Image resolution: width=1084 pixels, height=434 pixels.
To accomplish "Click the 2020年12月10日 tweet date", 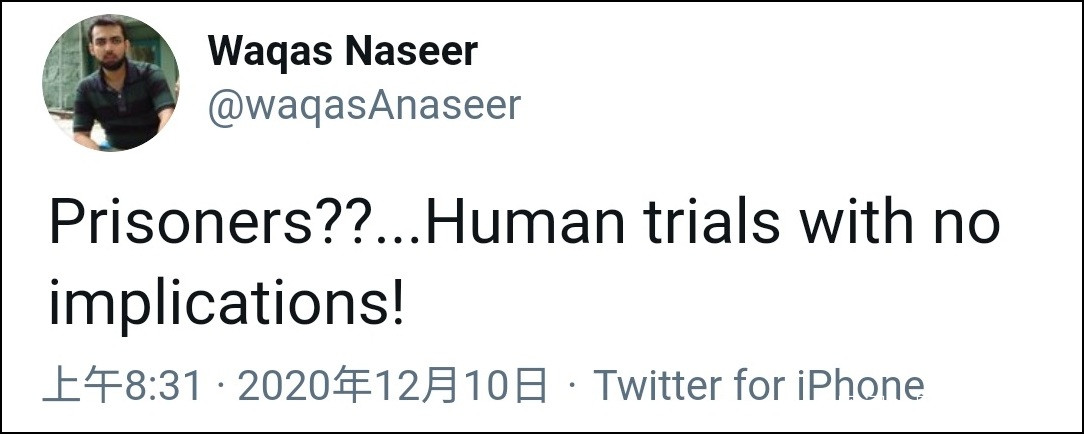I will point(395,386).
